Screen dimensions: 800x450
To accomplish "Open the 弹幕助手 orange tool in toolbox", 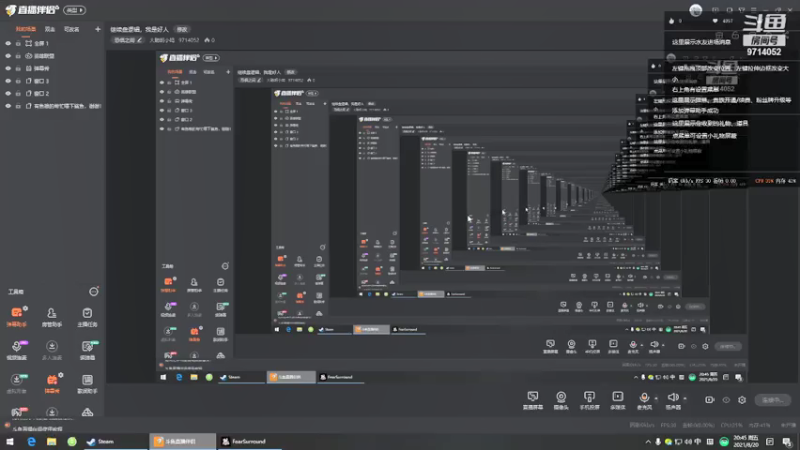I will (16, 316).
